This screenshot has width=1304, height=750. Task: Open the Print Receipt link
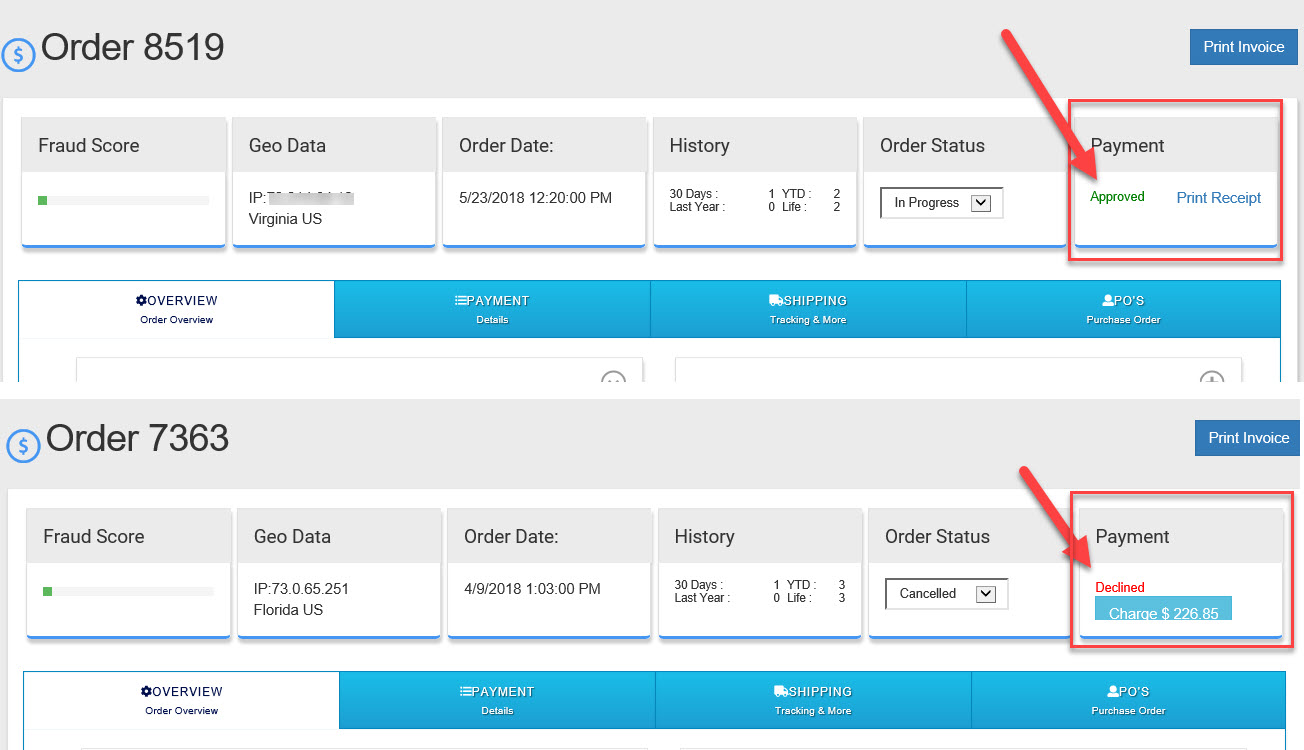click(1218, 198)
